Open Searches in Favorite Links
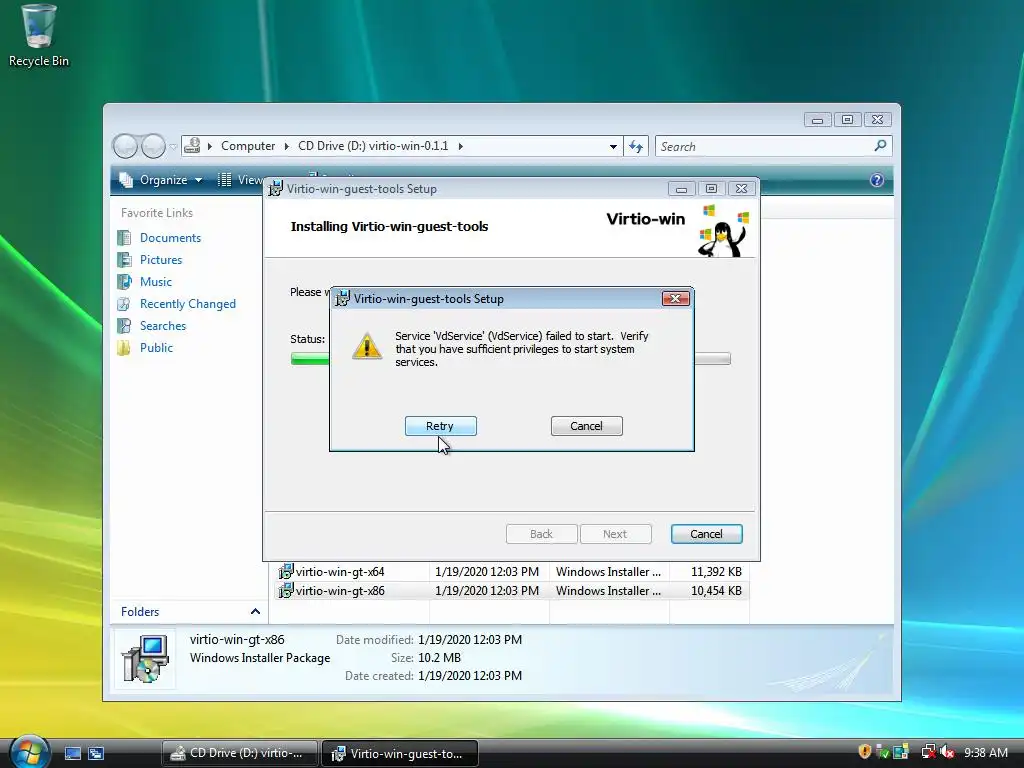The height and width of the screenshot is (768, 1024). (163, 325)
